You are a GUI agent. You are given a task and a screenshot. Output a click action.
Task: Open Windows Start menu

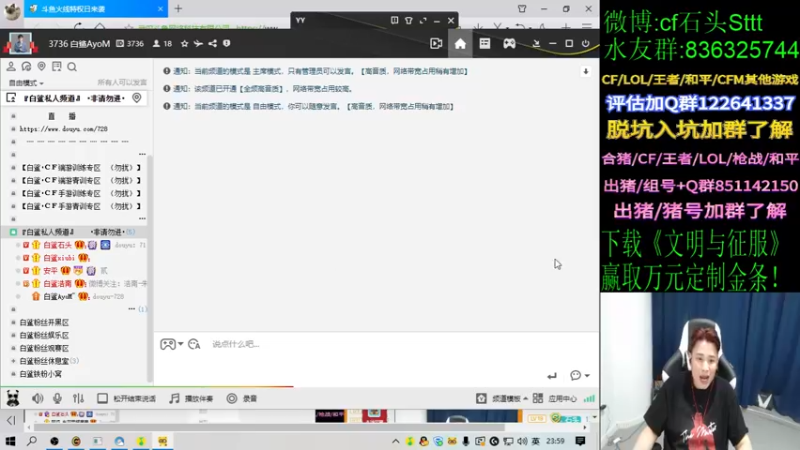tap(10, 441)
